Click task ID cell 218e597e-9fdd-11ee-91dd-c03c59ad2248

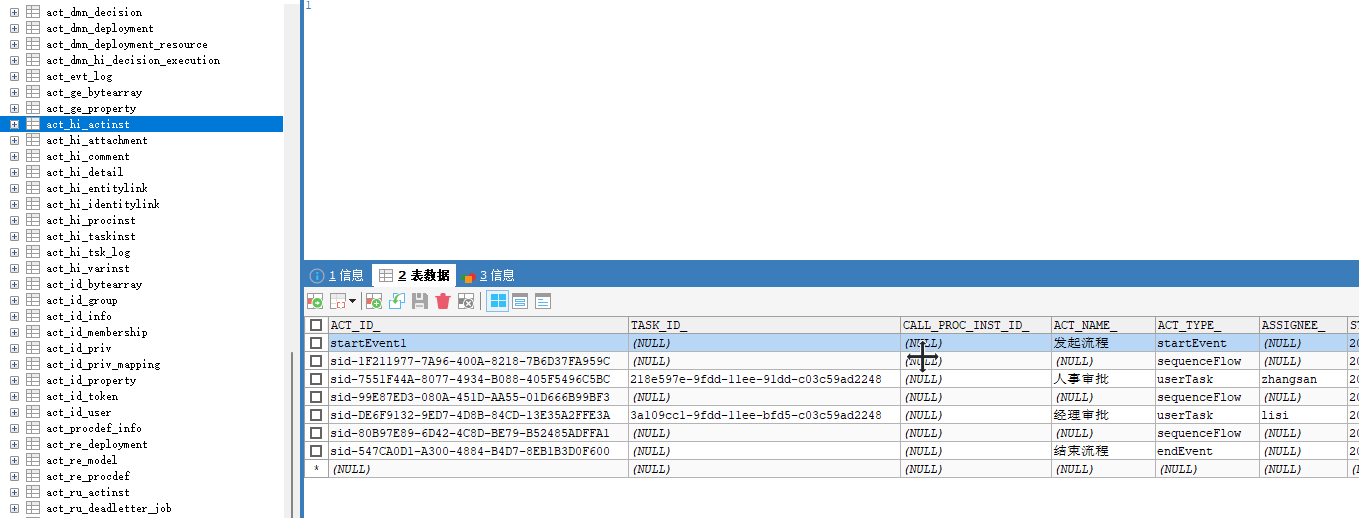click(x=764, y=379)
